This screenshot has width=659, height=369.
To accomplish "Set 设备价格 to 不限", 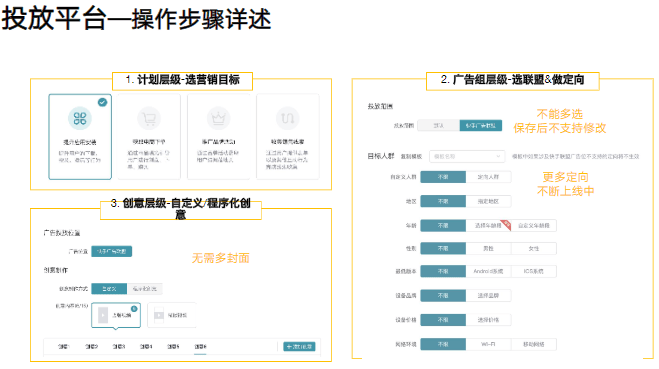I will 443,320.
